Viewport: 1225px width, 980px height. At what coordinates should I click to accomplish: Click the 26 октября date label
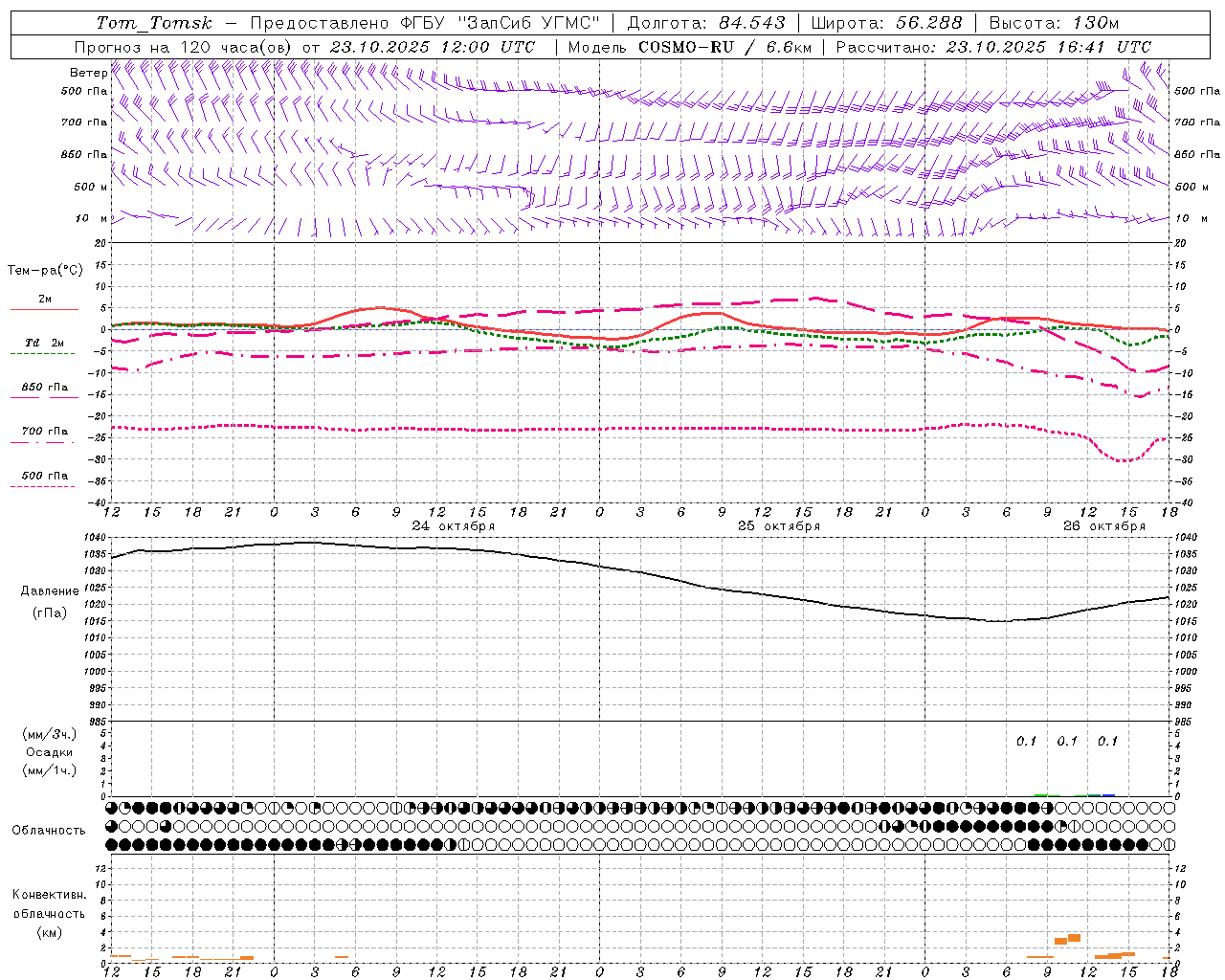point(1104,526)
